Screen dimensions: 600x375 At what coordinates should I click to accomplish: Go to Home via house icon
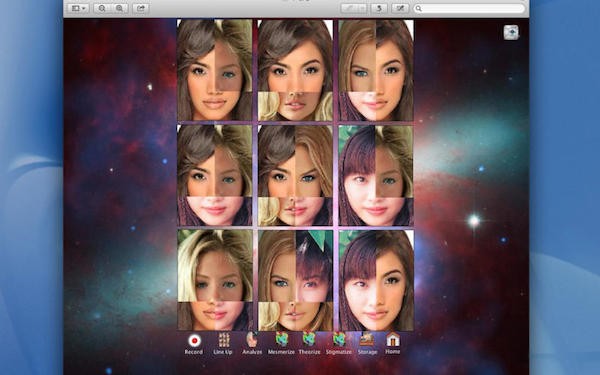tap(393, 340)
